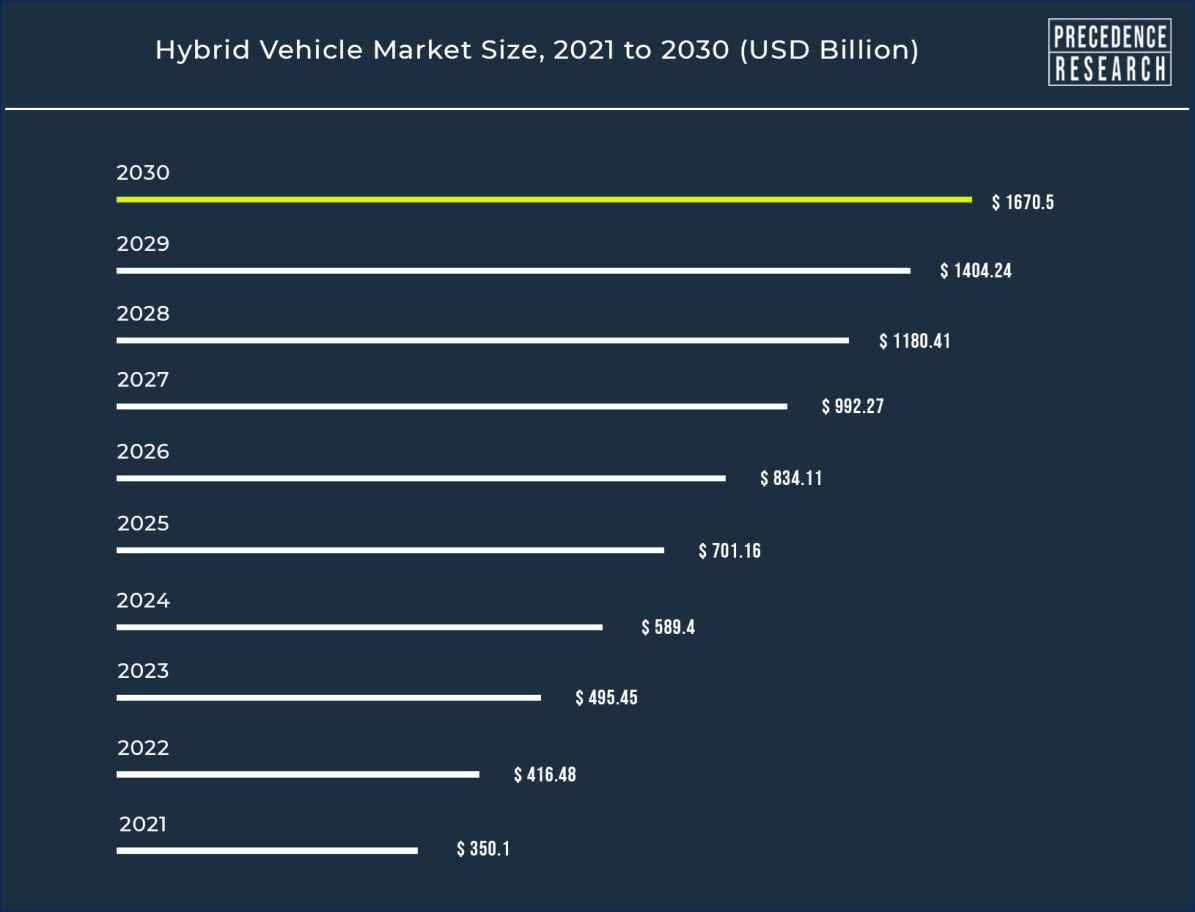Select the 2025 bar
1195x912 pixels.
pos(390,551)
